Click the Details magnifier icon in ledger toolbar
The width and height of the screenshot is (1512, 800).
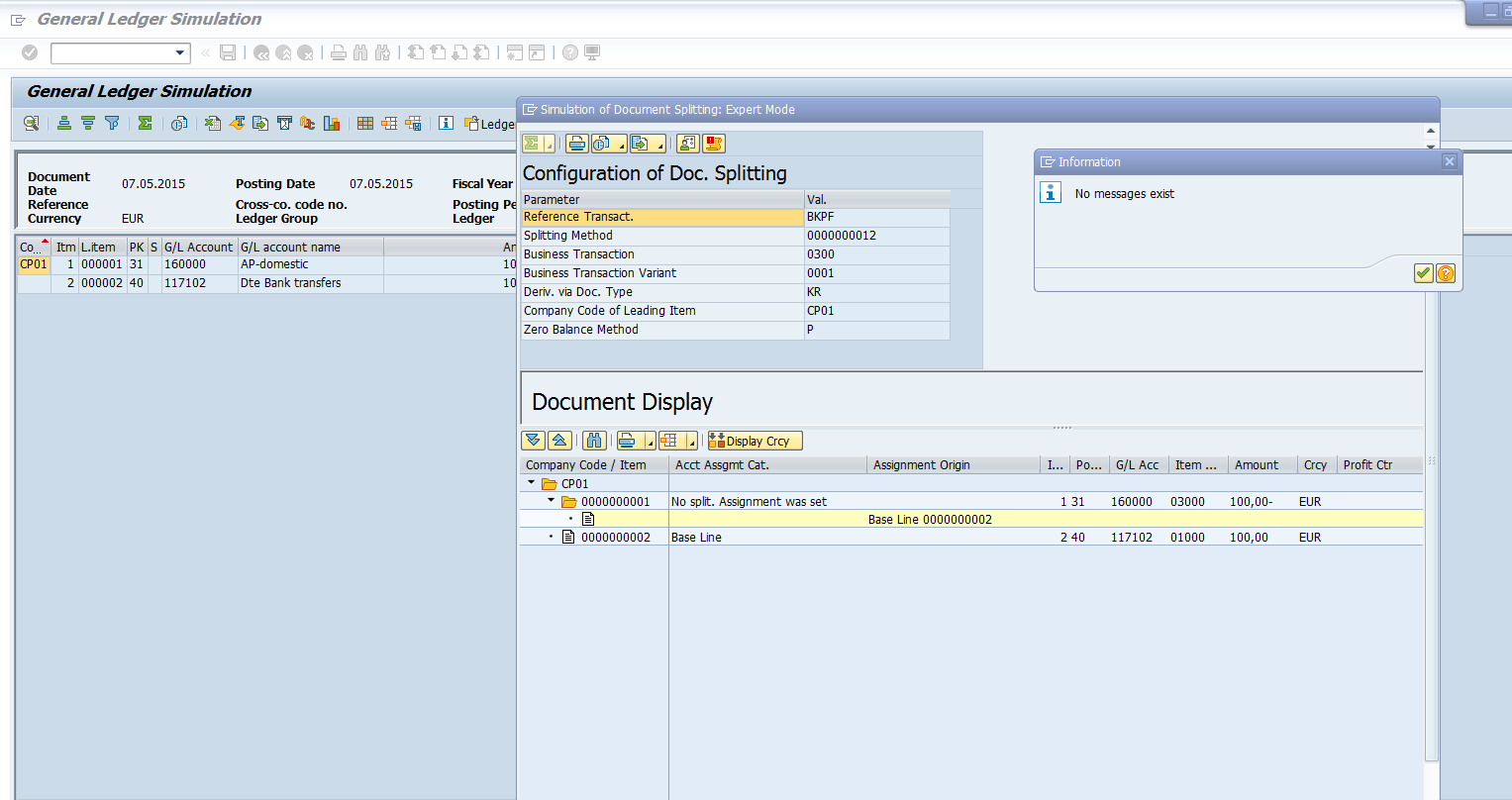click(x=32, y=124)
